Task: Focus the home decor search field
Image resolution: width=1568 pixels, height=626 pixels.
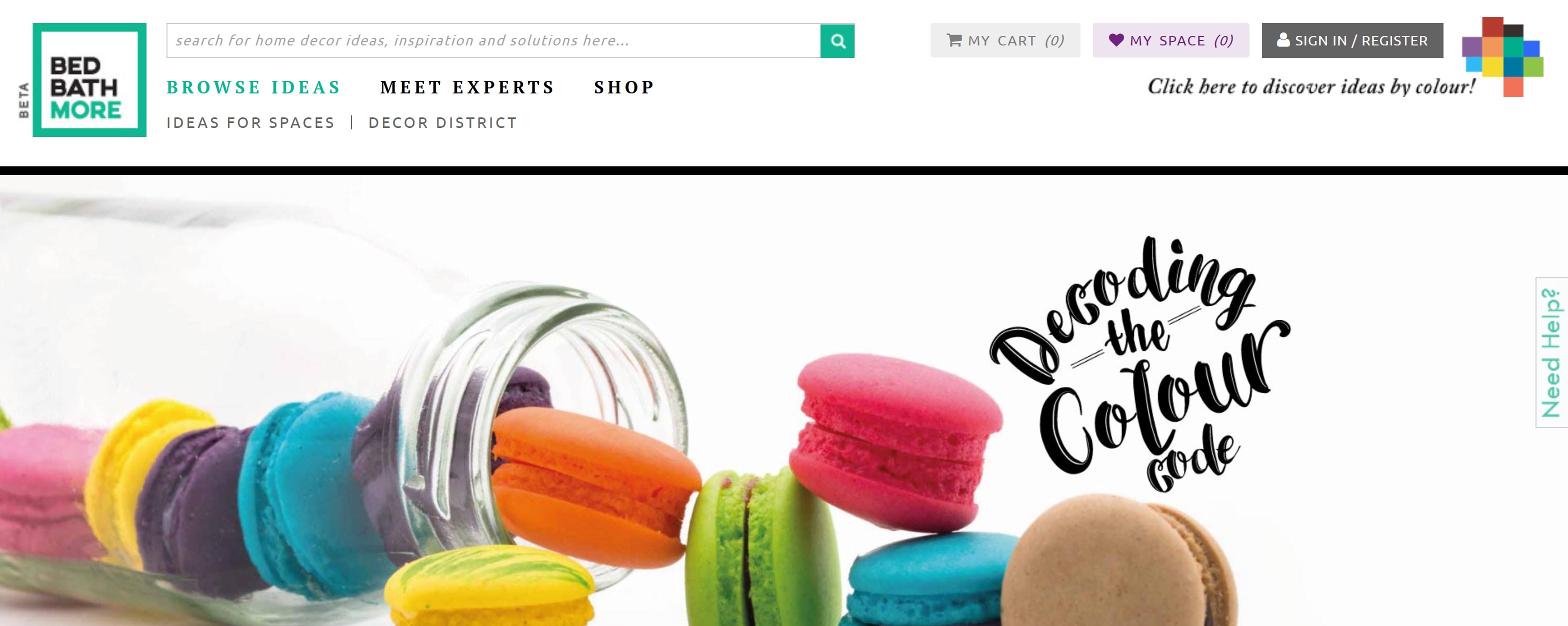Action: [x=493, y=41]
